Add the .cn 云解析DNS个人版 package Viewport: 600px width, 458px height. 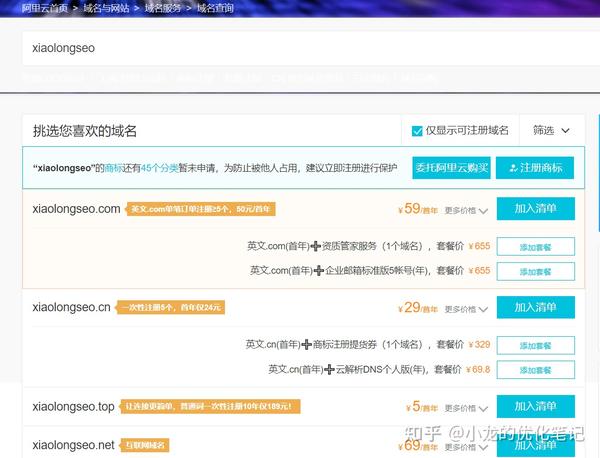pyautogui.click(x=536, y=370)
